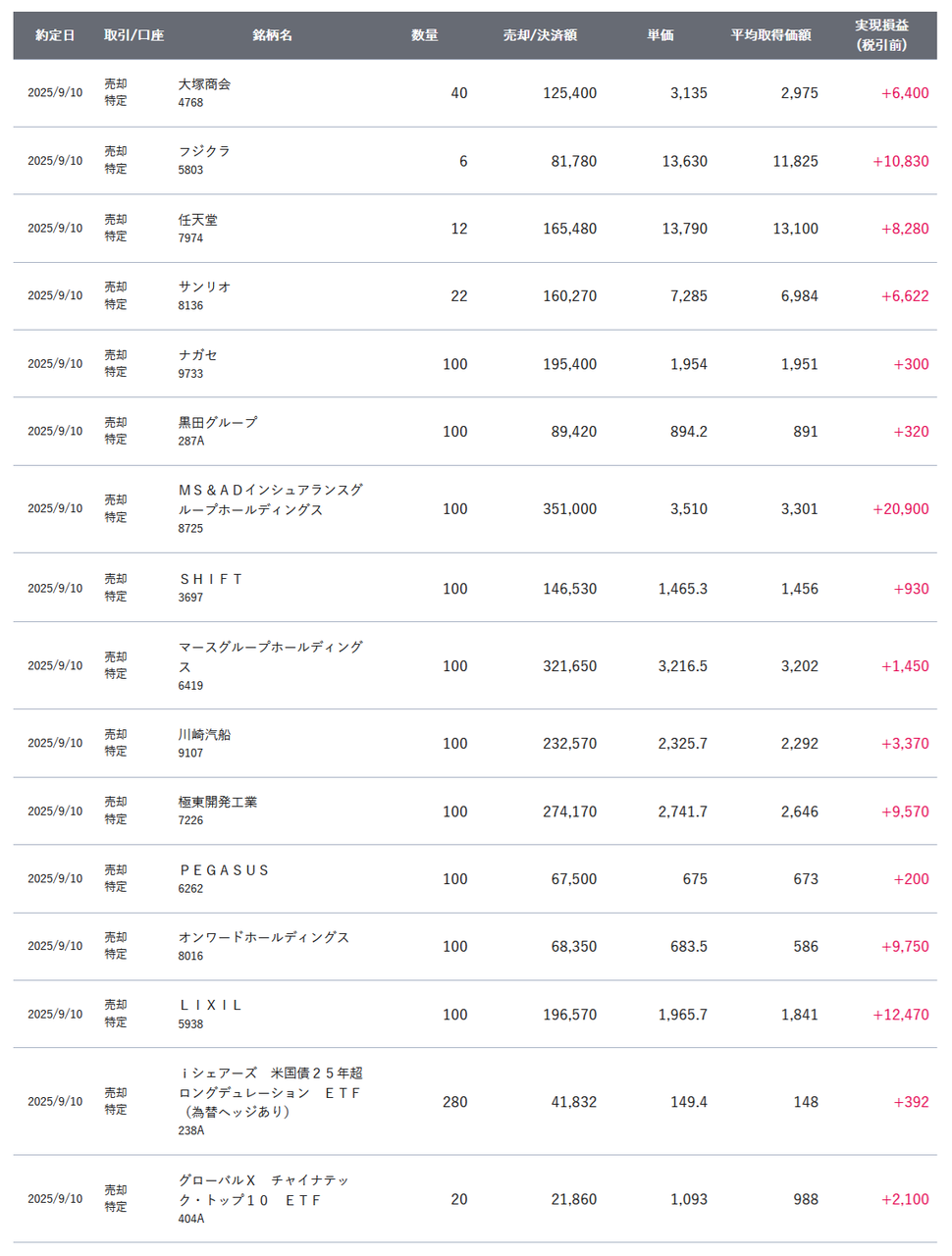
Task: Click the 数量 column header
Action: (424, 35)
